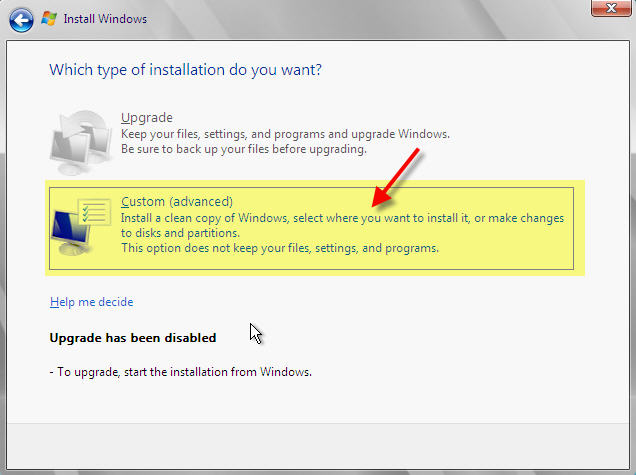Go back with the blue arrow button
636x475 pixels.
click(21, 19)
